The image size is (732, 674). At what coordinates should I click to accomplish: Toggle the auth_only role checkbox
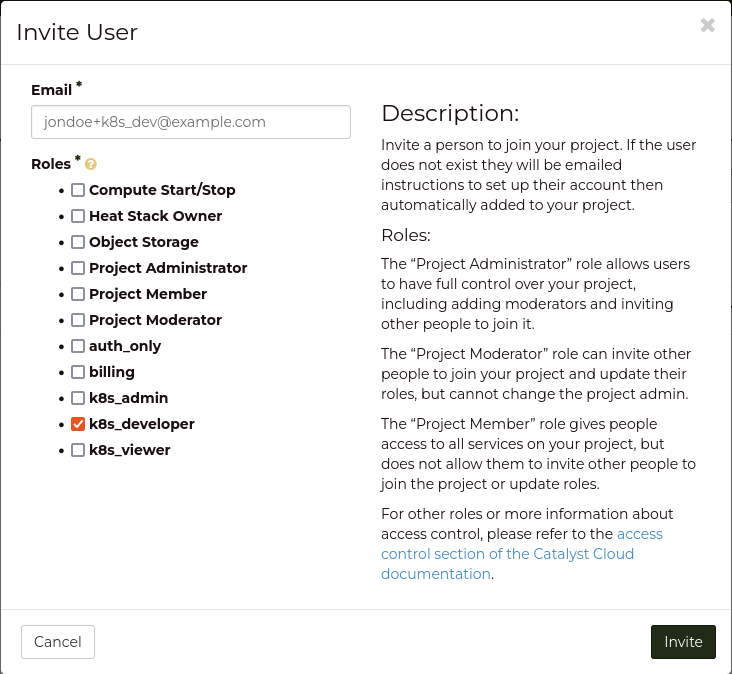(78, 346)
